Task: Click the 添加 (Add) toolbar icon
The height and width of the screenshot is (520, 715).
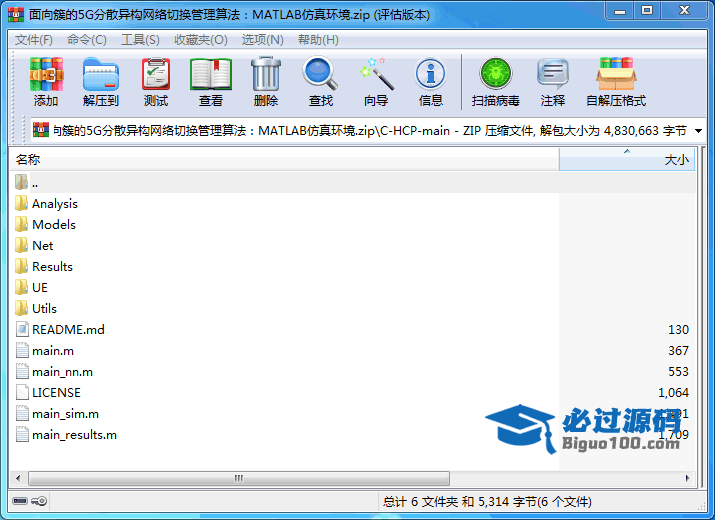Action: (46, 74)
